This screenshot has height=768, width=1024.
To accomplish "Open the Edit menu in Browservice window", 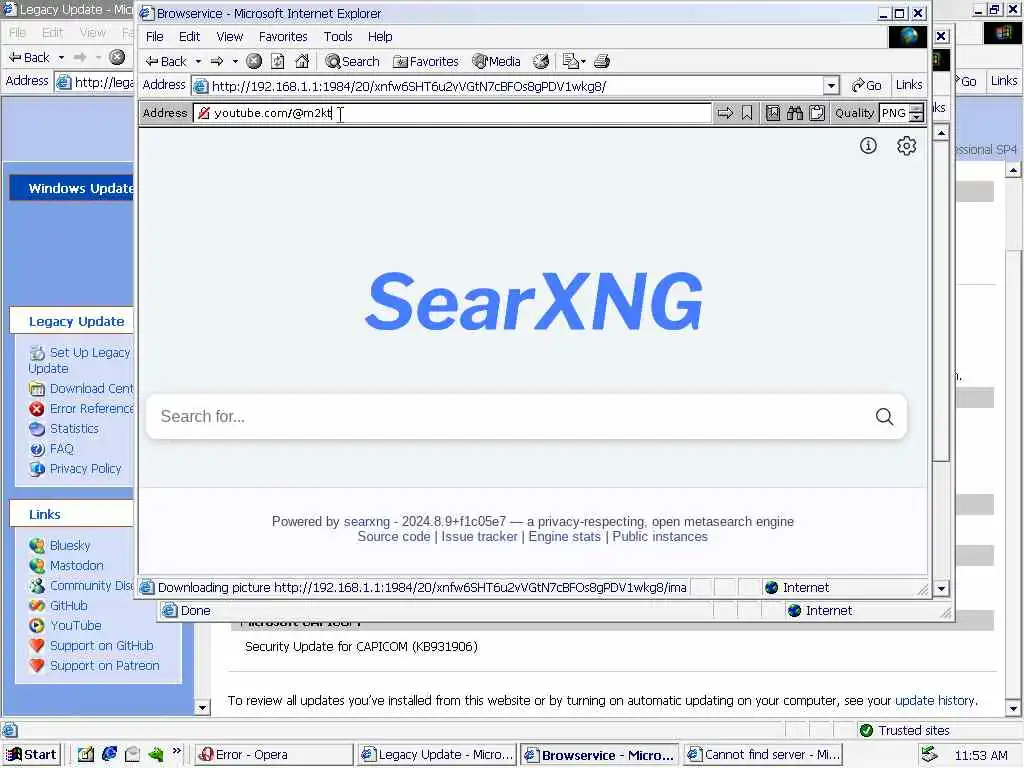I will click(x=189, y=37).
